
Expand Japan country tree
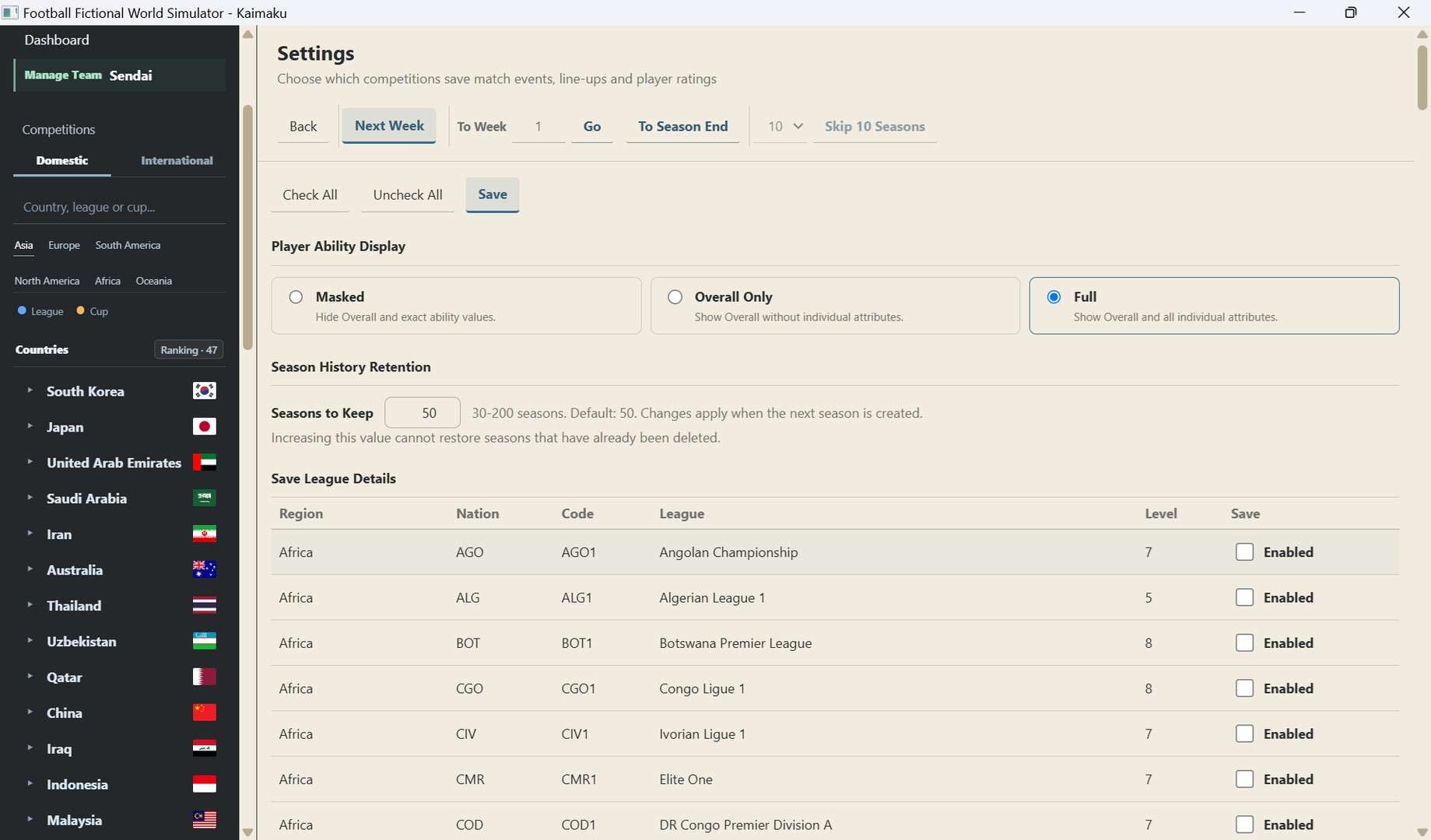coord(30,426)
